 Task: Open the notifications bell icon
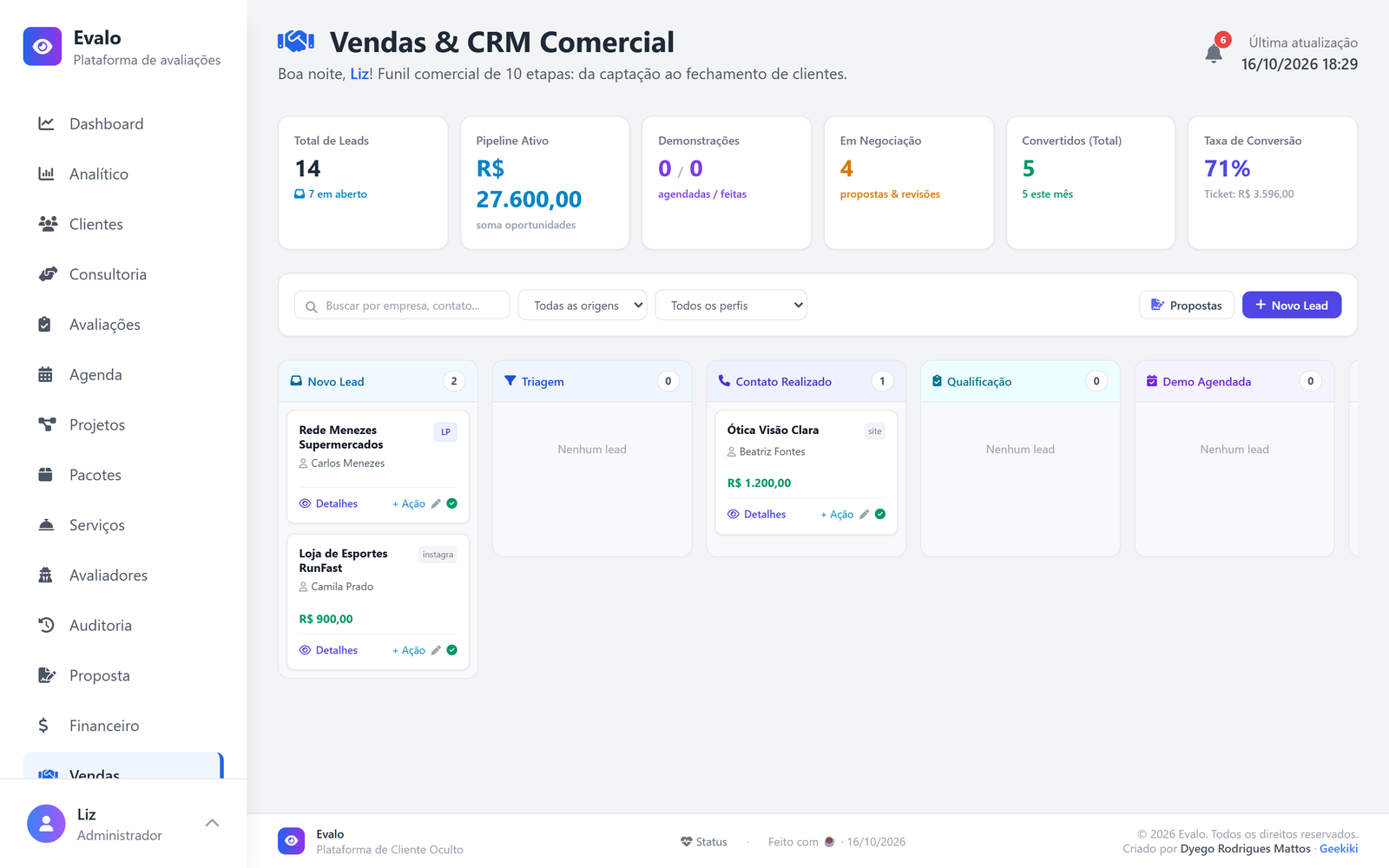tap(1214, 53)
